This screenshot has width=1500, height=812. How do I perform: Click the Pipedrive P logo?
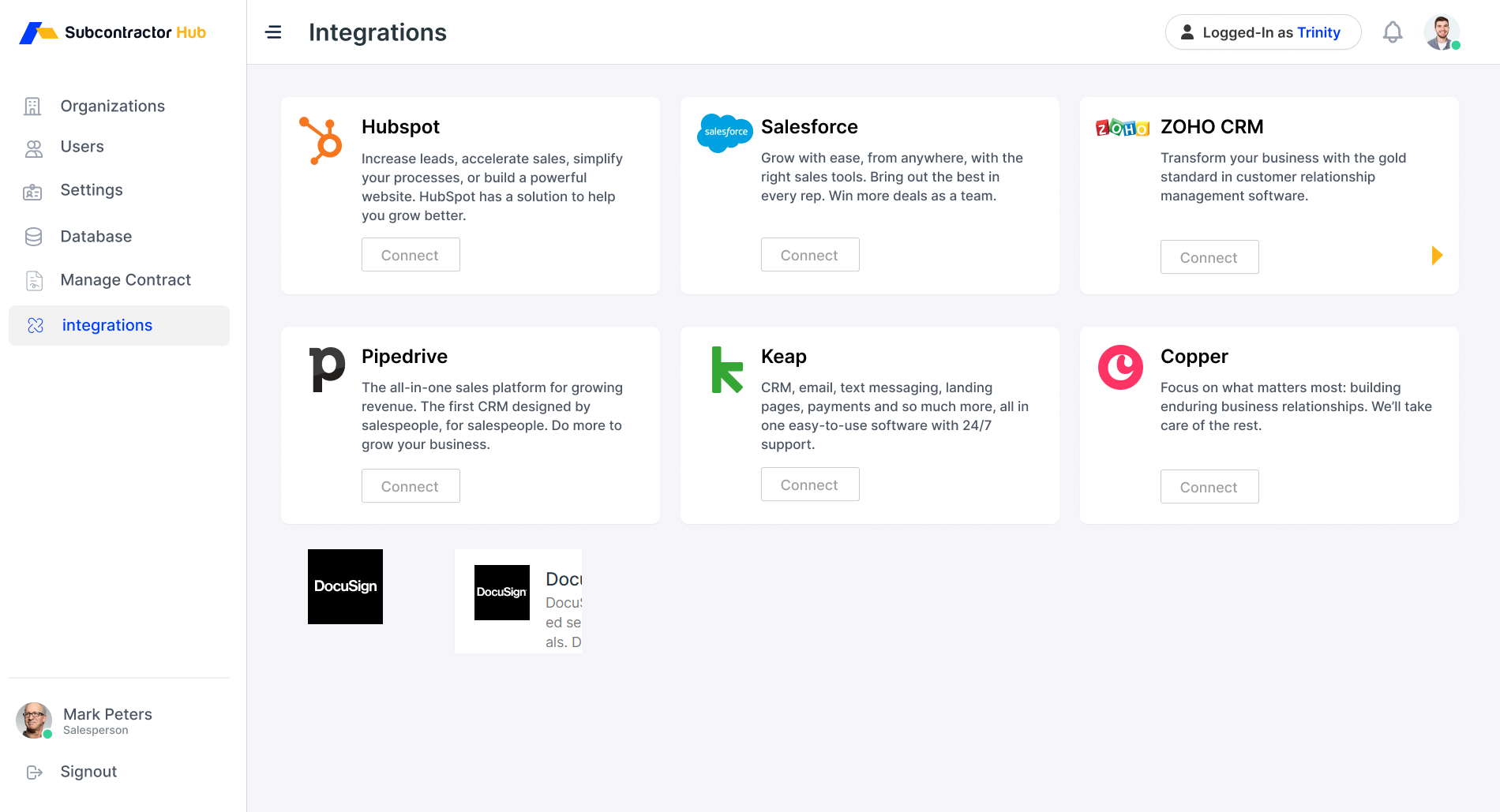(327, 369)
